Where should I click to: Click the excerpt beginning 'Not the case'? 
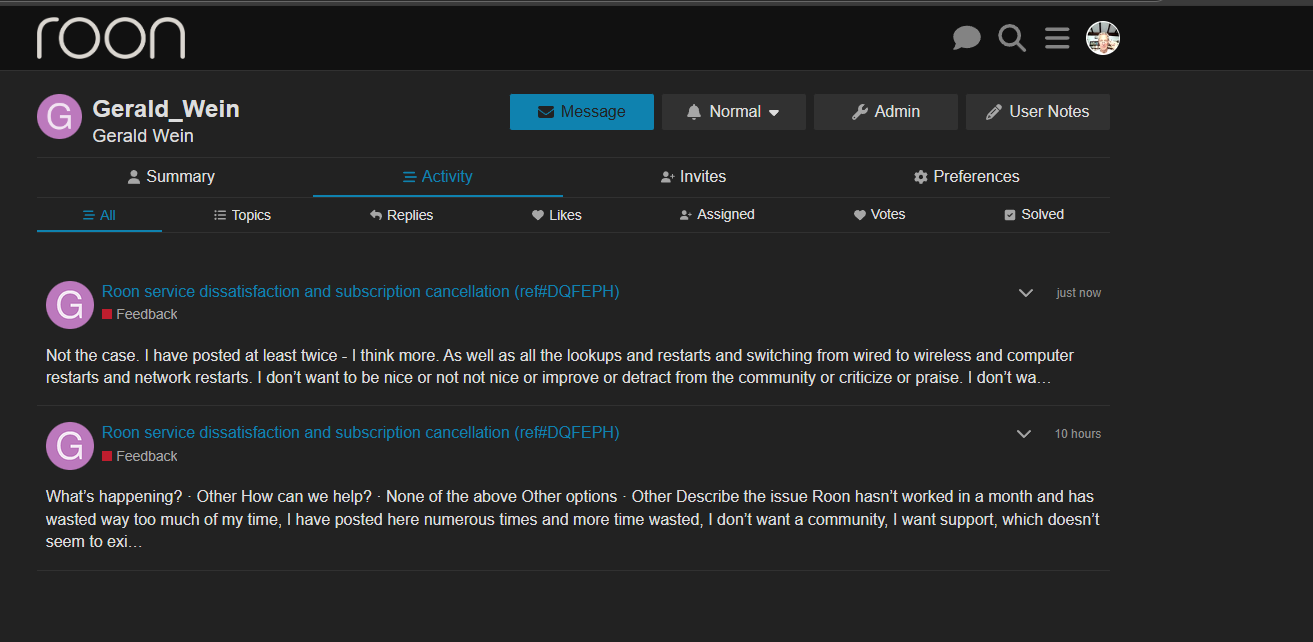pos(560,367)
